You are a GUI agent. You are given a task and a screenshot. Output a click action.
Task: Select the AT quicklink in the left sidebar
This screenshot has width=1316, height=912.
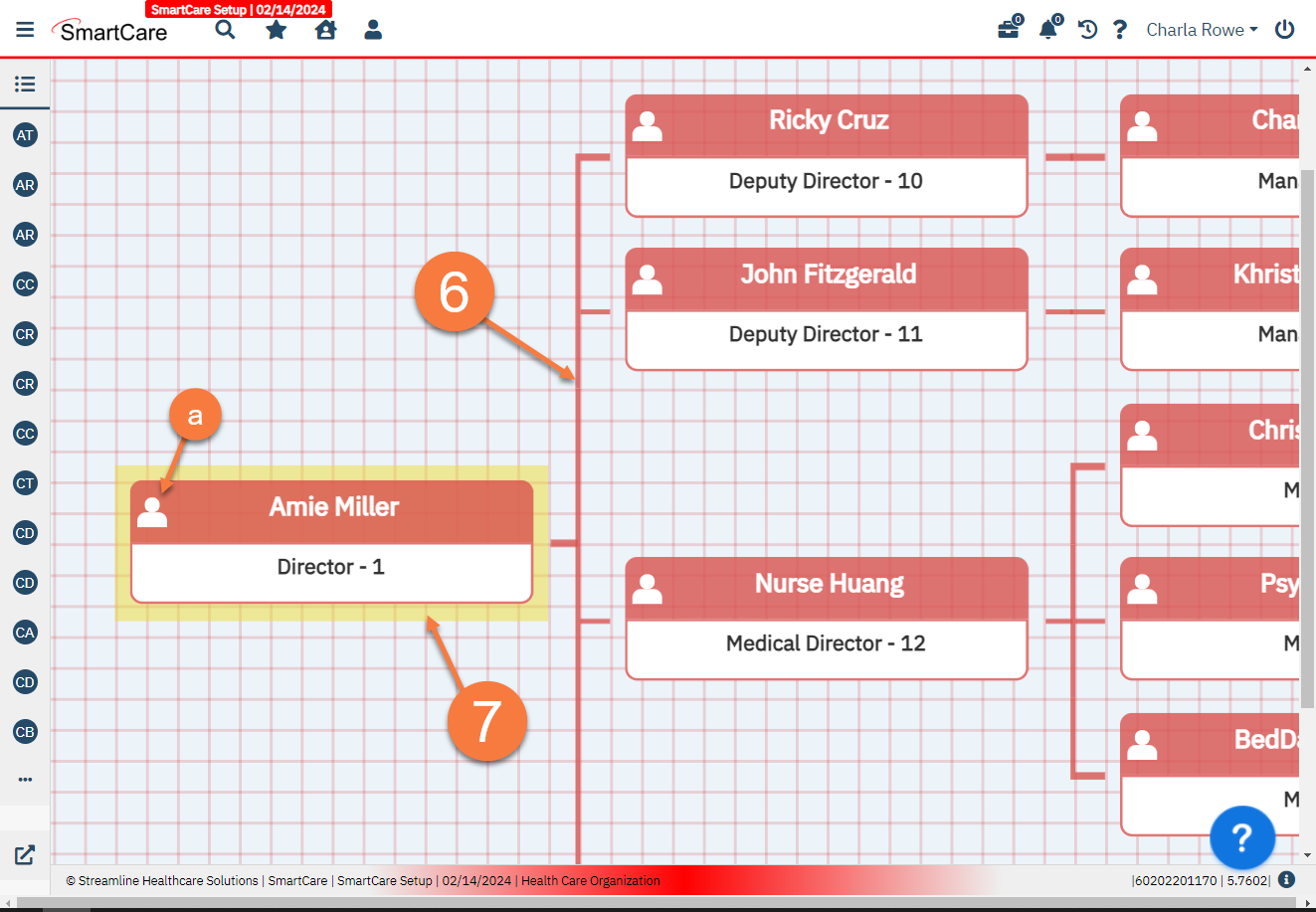point(25,135)
